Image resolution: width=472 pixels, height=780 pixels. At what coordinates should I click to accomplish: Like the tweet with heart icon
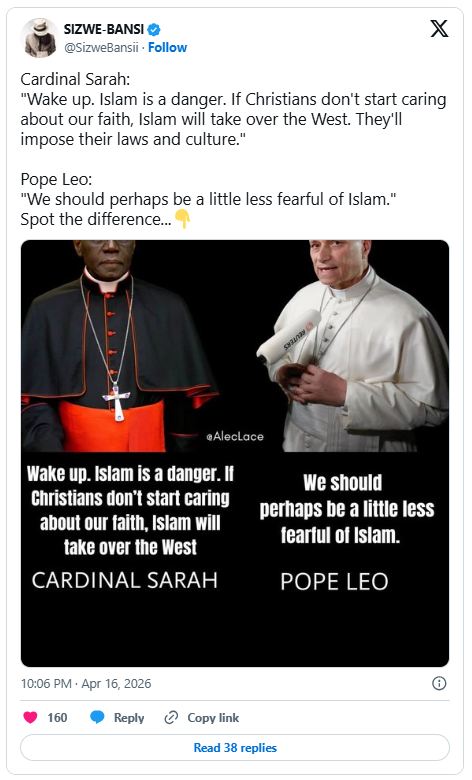tap(30, 717)
